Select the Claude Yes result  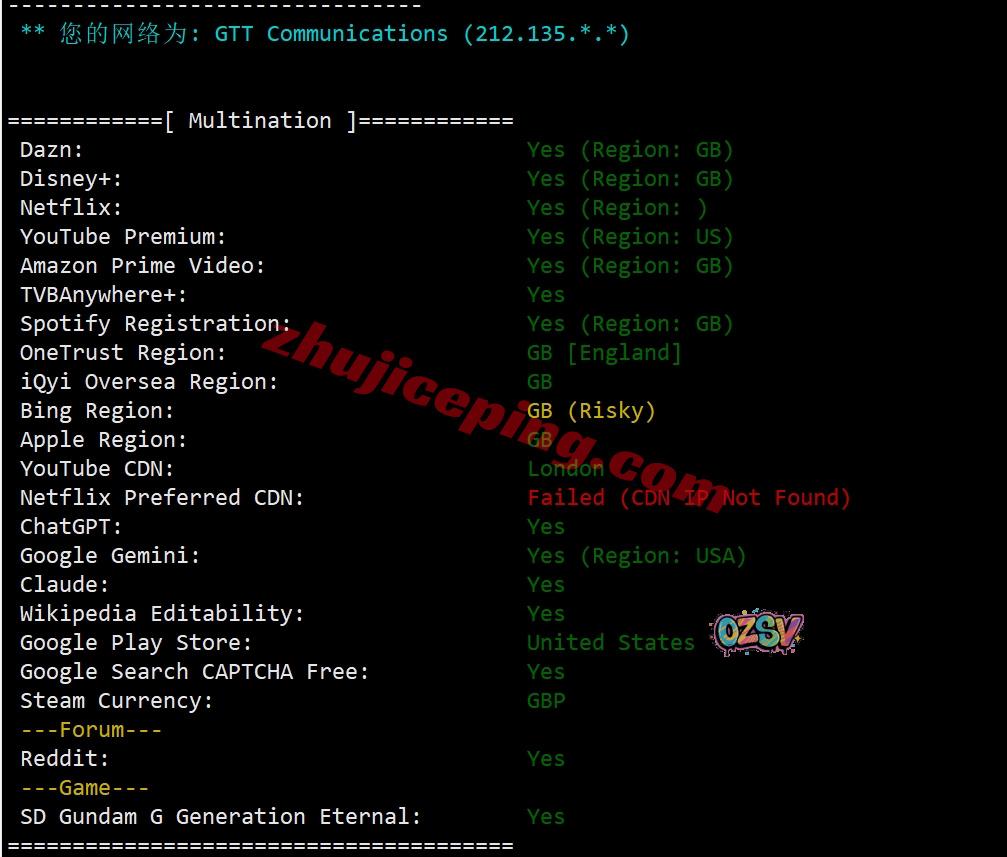coord(546,585)
